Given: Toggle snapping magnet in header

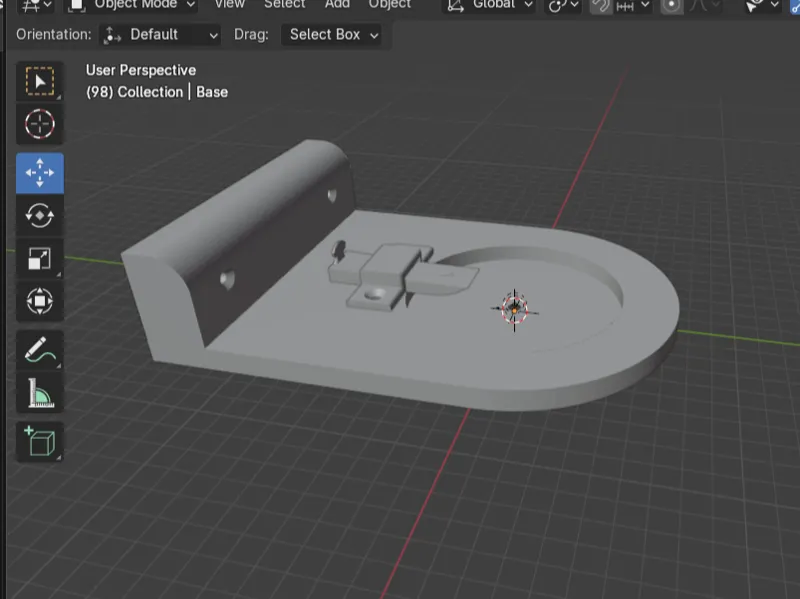Looking at the screenshot, I should (601, 5).
